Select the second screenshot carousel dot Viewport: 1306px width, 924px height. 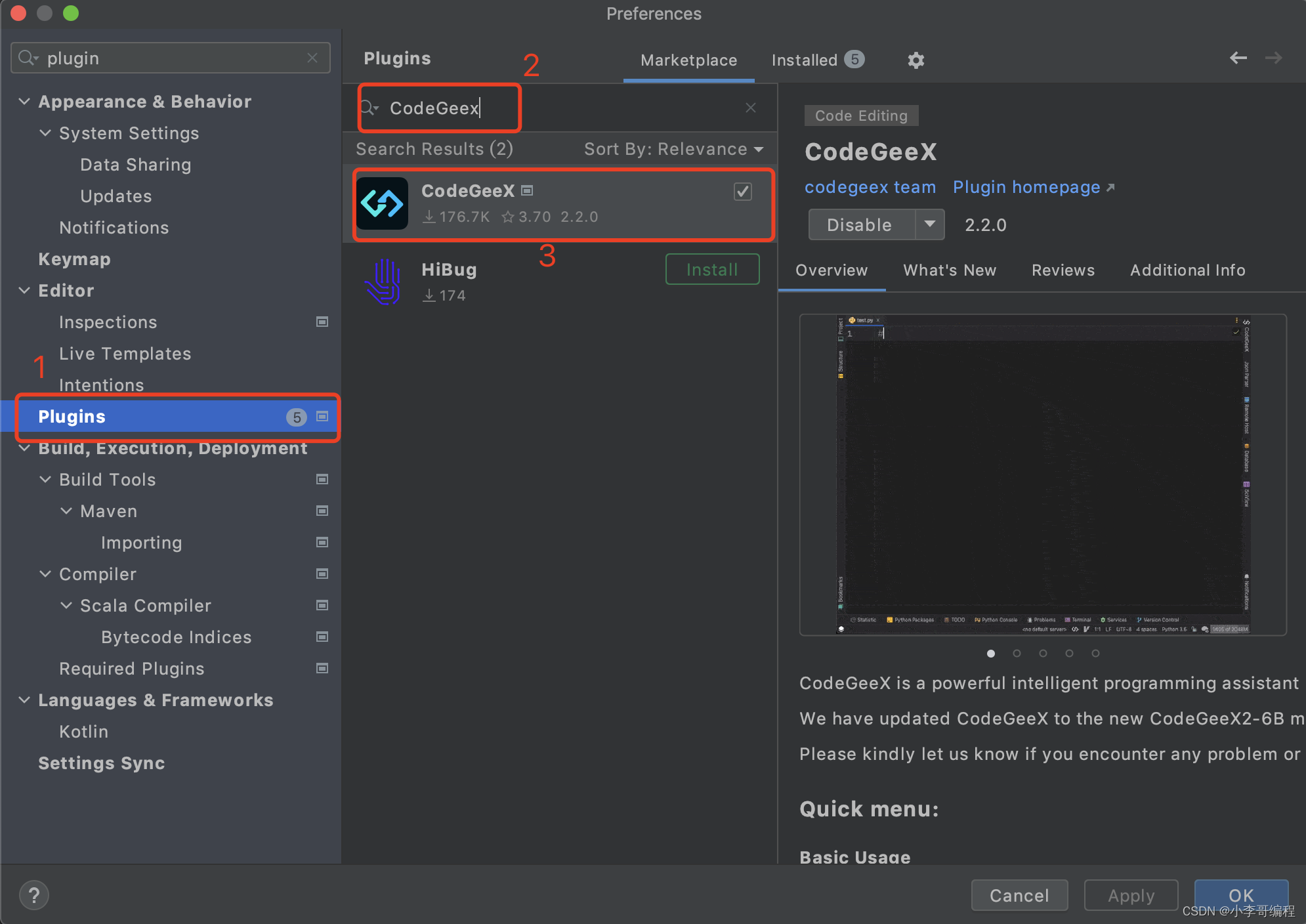coord(1017,653)
